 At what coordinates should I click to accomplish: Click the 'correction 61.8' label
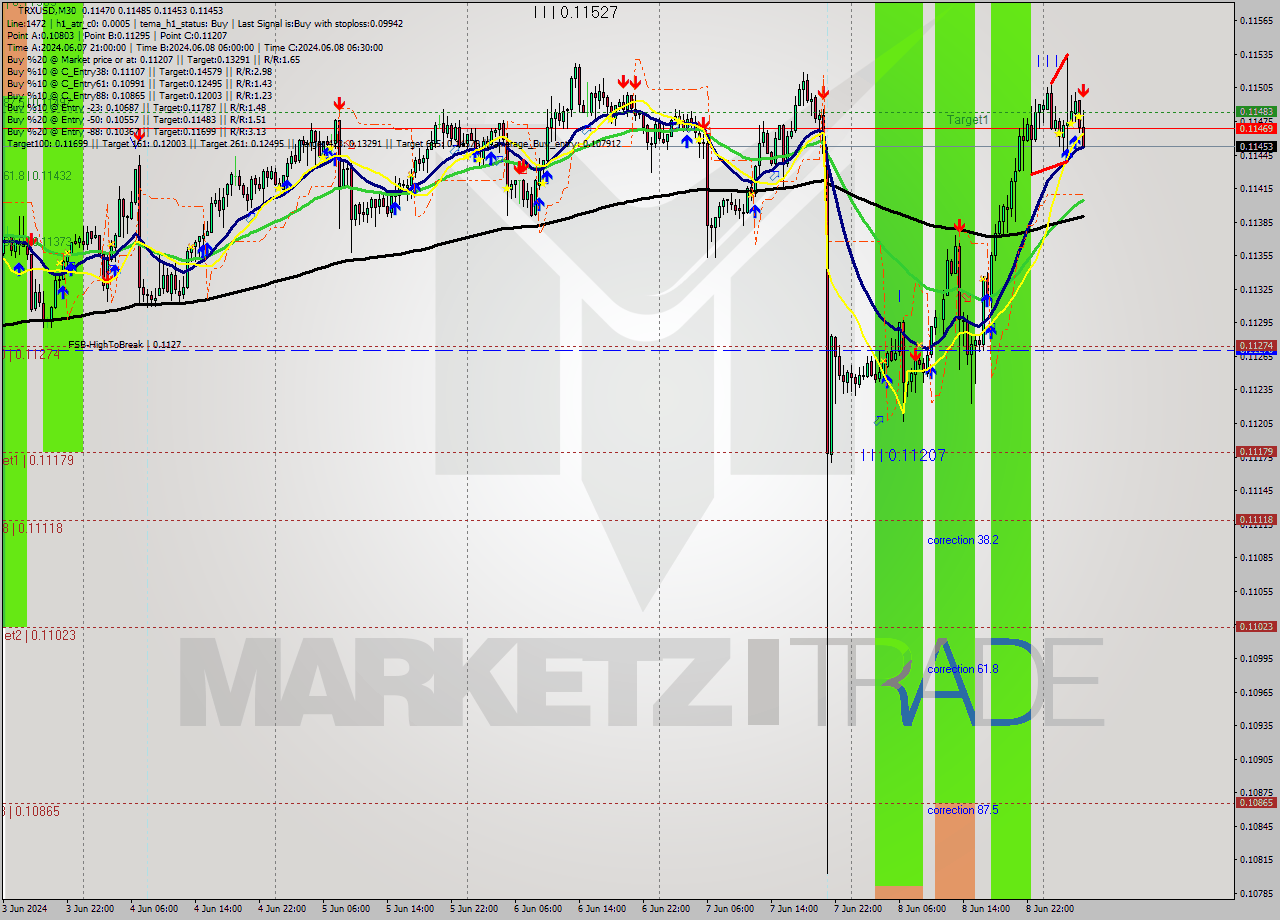coord(962,669)
